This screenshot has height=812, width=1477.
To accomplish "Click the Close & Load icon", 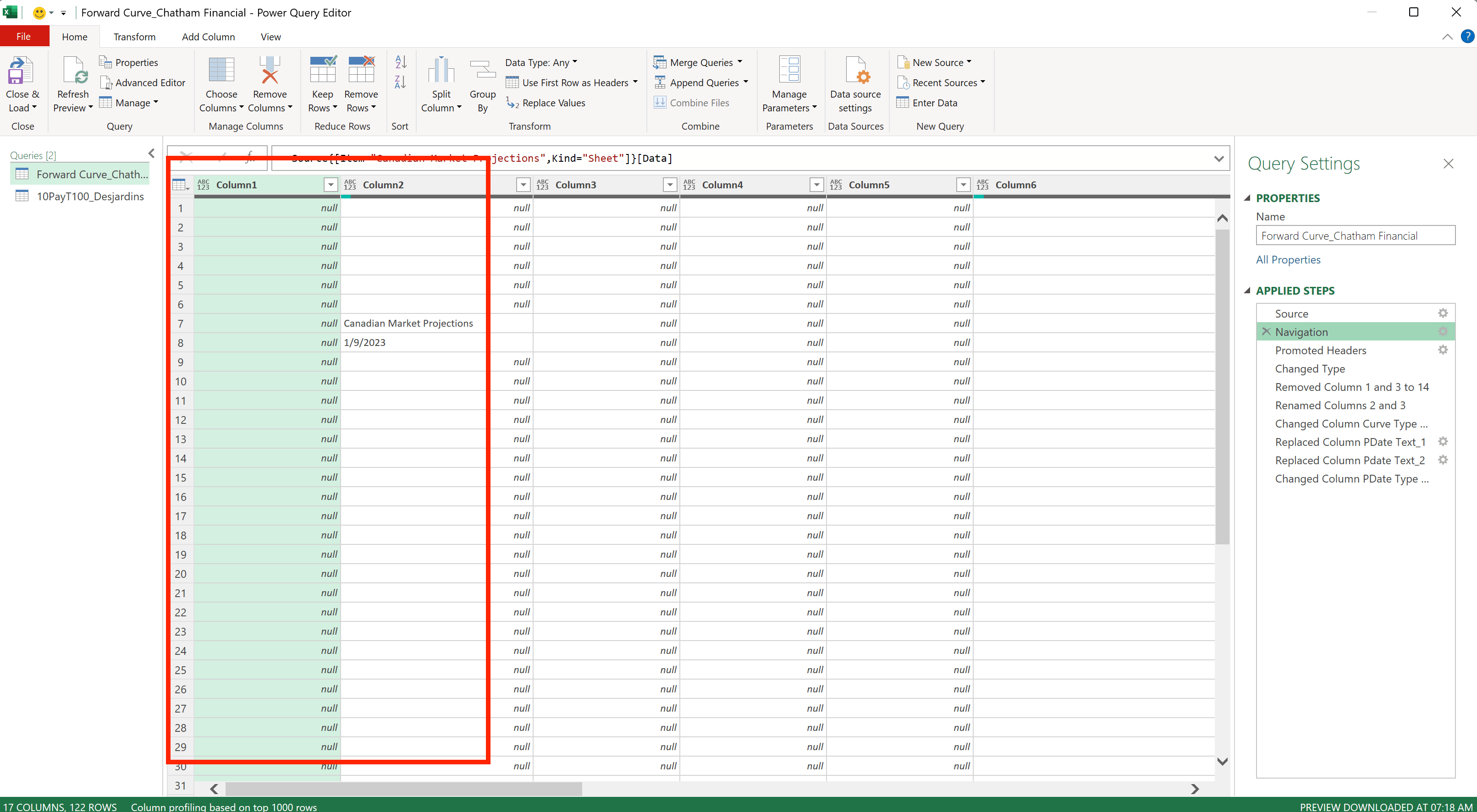I will 21,71.
